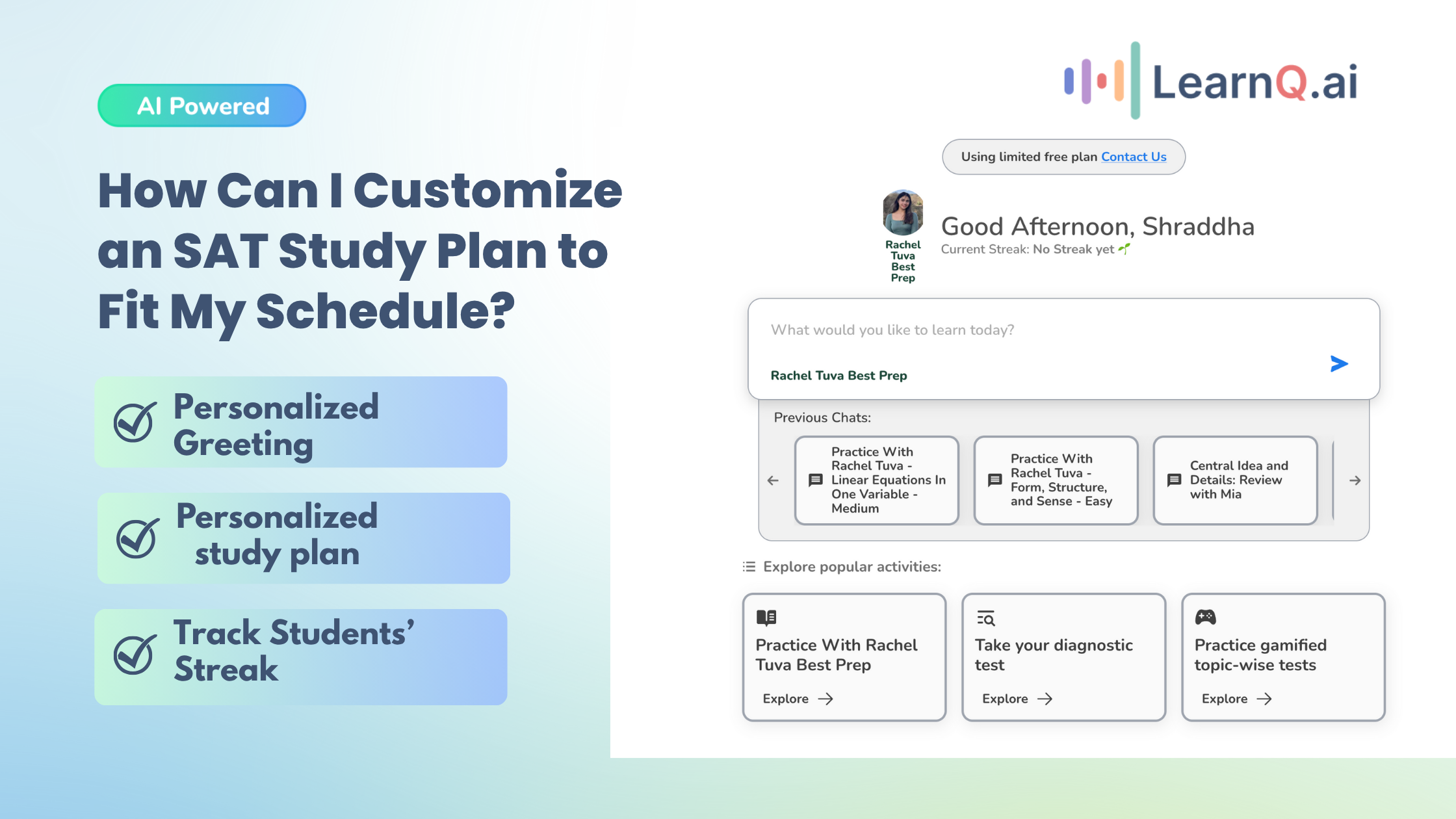This screenshot has height=819, width=1456.
Task: Click the 'What would you like to learn' field
Action: pos(1040,330)
